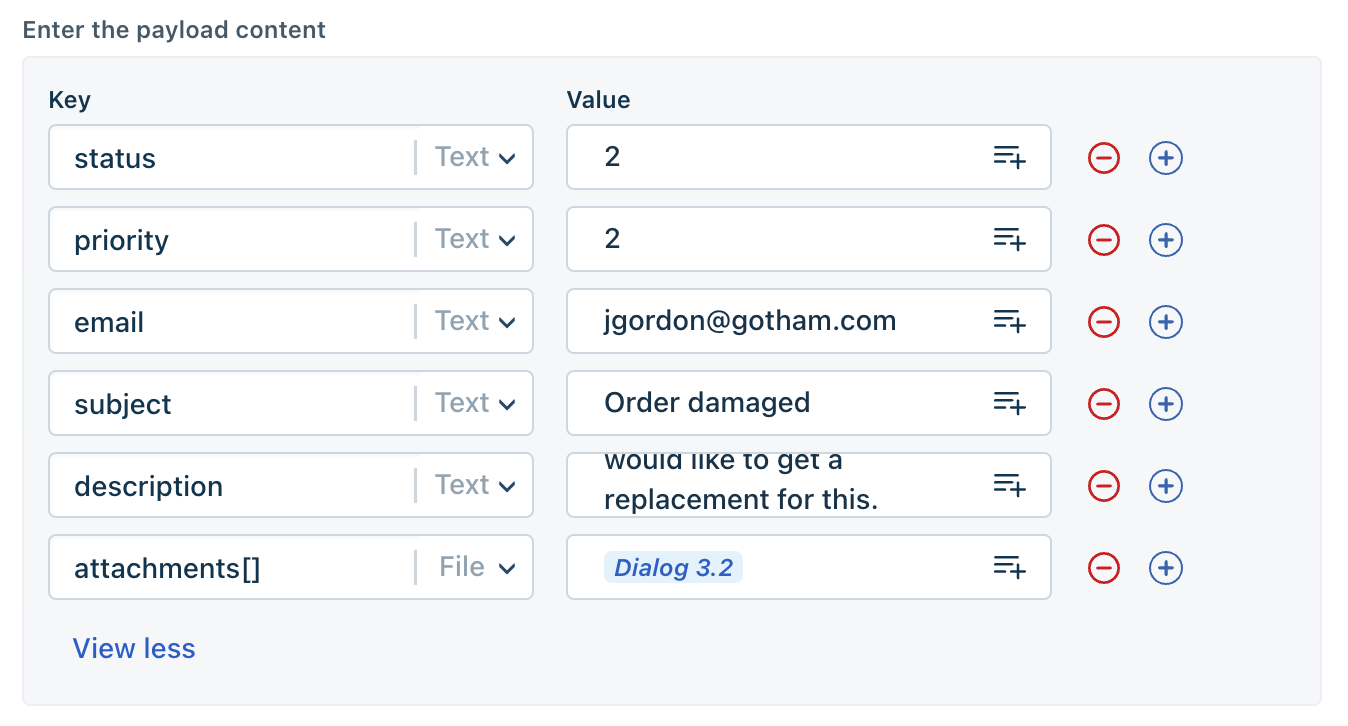Select the Dialog 3.2 placeholder tag
Image resolution: width=1348 pixels, height=726 pixels.
[673, 568]
